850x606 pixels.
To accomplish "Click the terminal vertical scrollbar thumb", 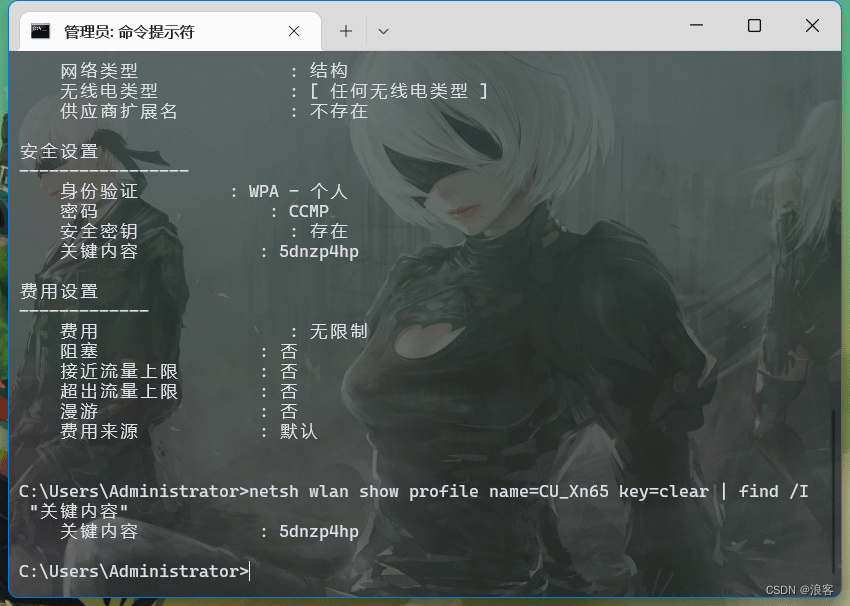I will 834,491.
